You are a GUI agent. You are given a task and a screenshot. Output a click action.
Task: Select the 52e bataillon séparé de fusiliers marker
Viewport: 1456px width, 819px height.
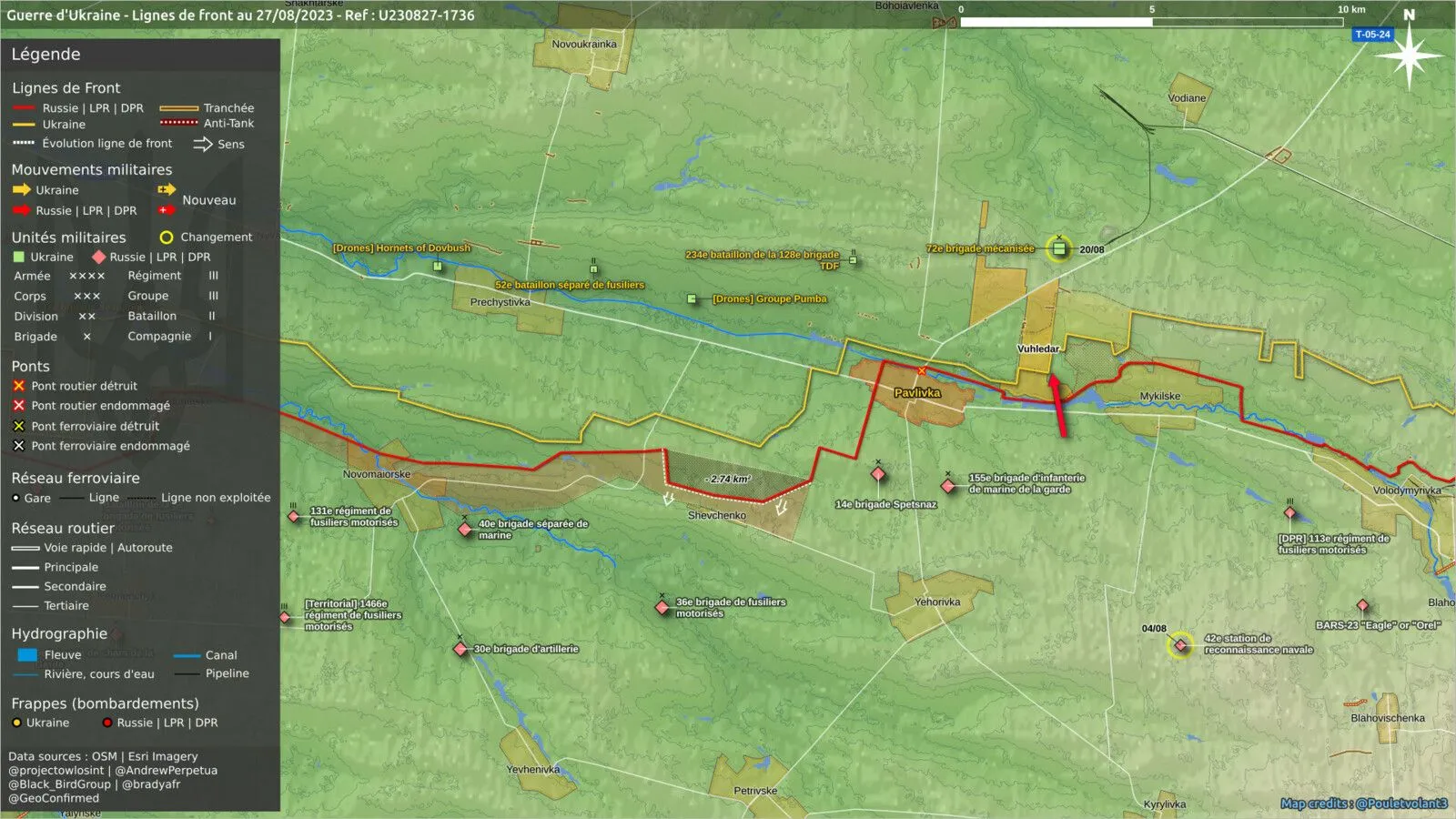pos(593,268)
